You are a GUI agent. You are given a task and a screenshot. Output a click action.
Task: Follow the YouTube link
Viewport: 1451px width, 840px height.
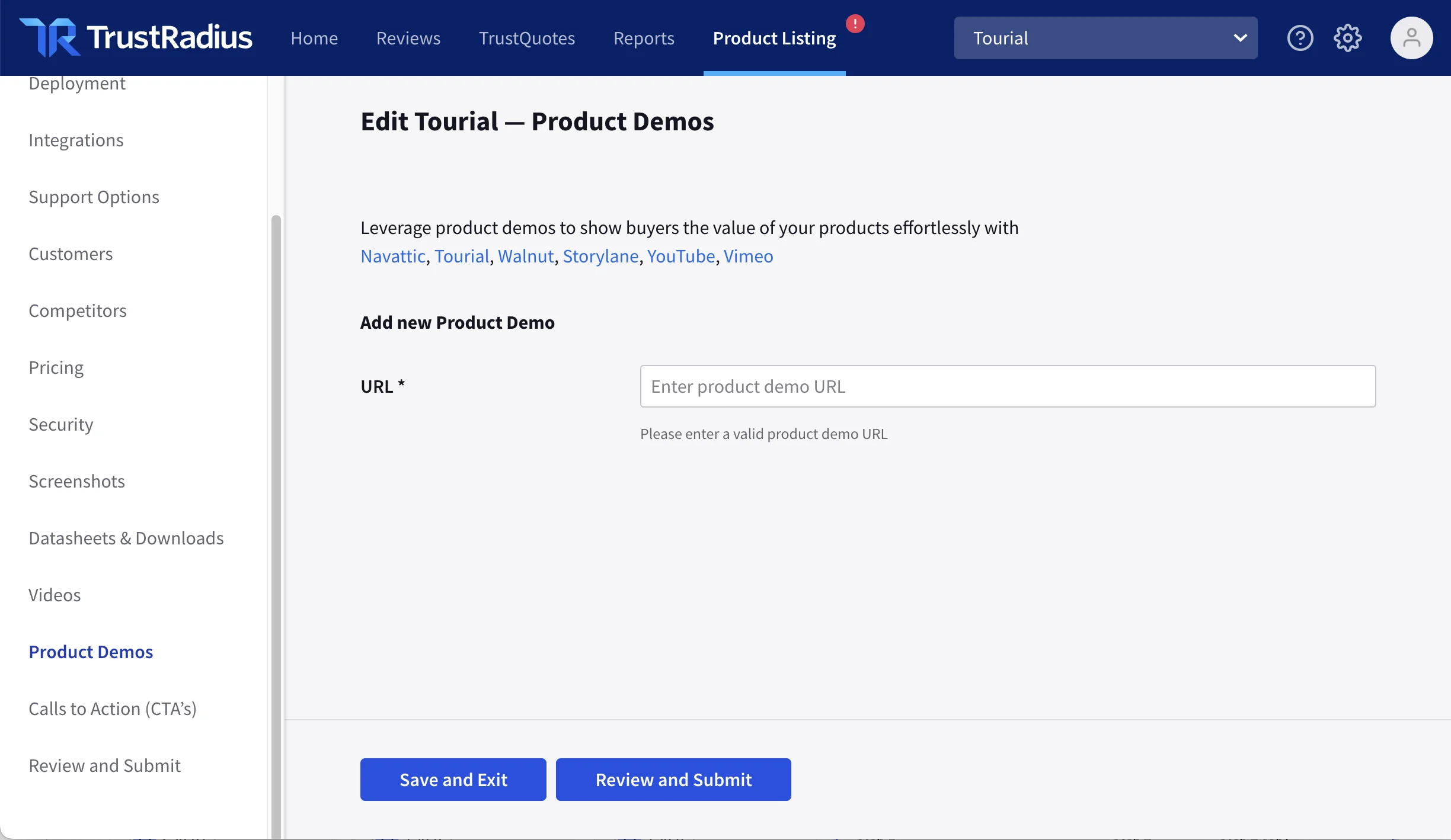[681, 256]
